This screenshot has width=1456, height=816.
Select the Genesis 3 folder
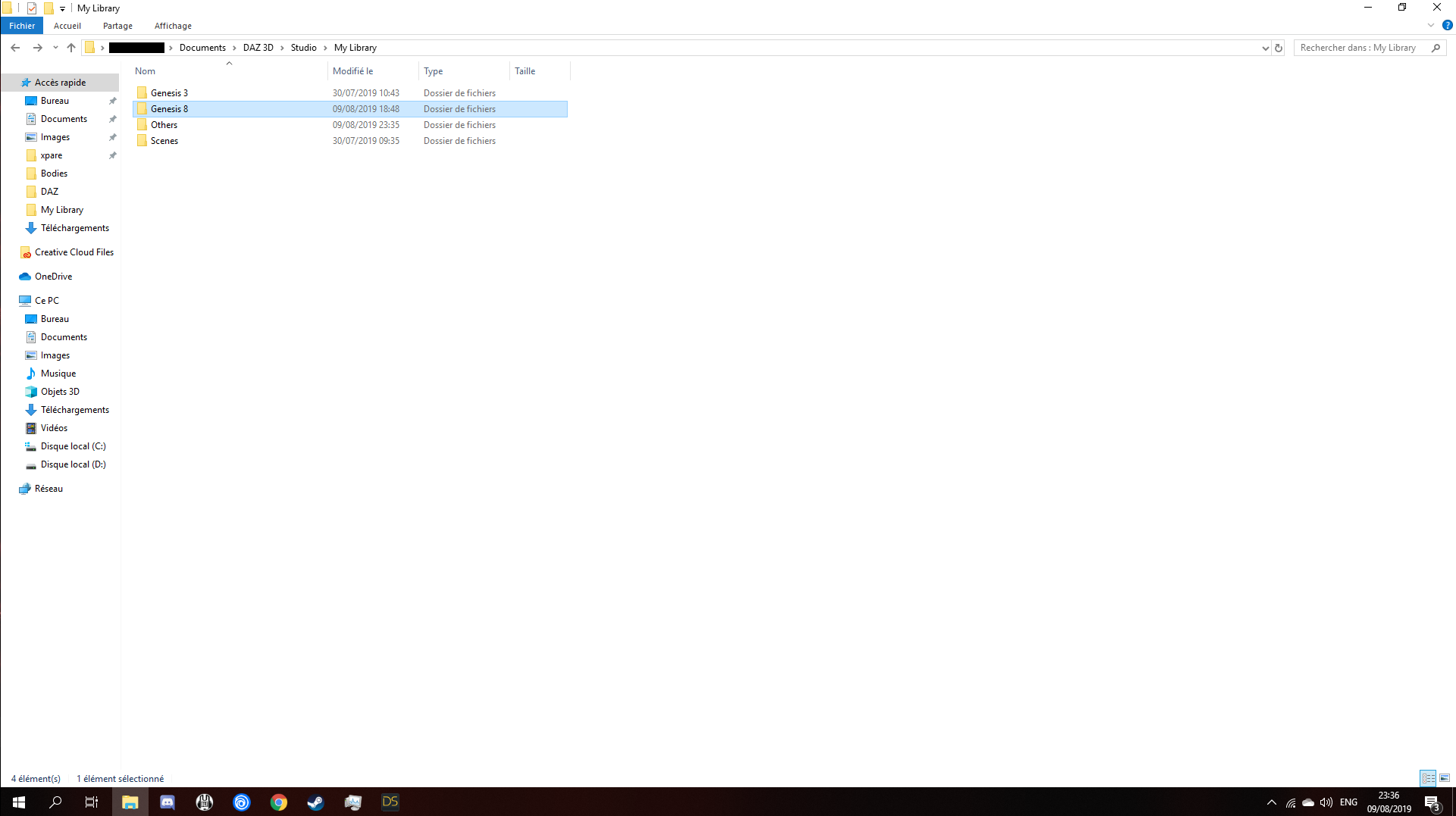tap(350, 93)
